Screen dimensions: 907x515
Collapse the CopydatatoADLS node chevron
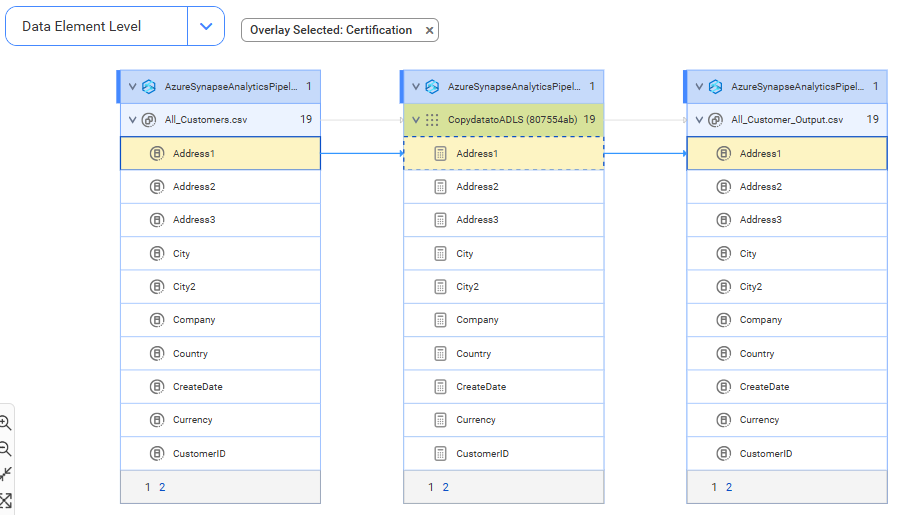click(x=416, y=120)
